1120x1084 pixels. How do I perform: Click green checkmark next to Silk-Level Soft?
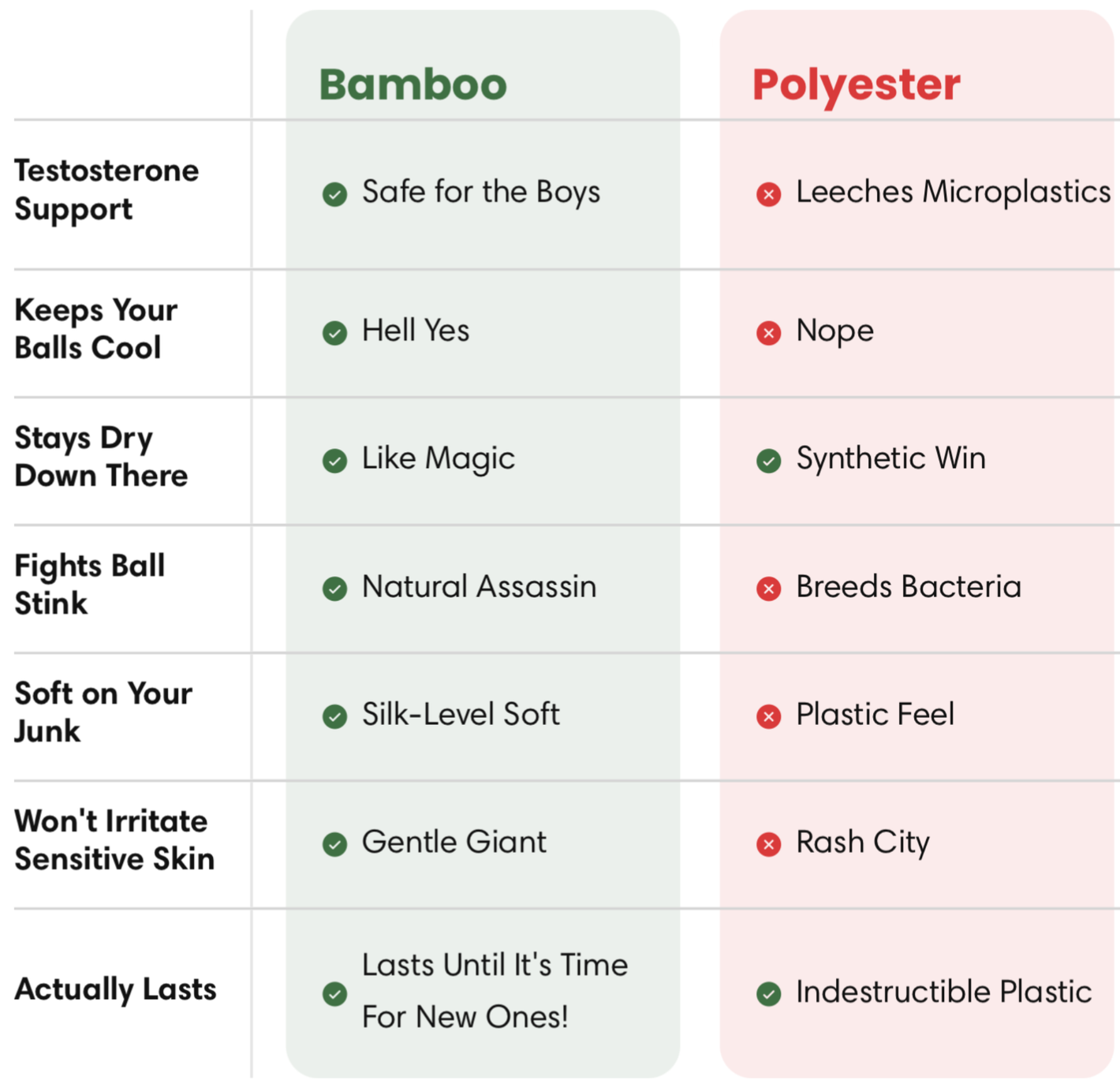334,716
